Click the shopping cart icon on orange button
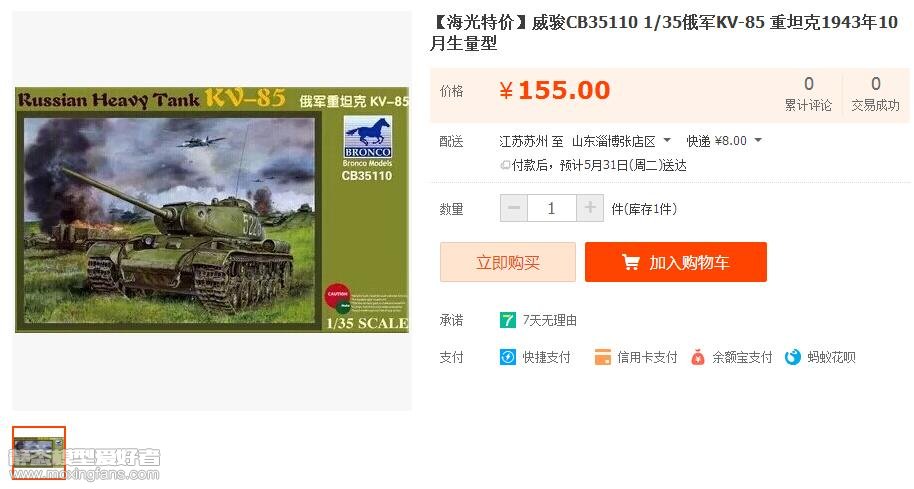Image resolution: width=914 pixels, height=489 pixels. (631, 262)
